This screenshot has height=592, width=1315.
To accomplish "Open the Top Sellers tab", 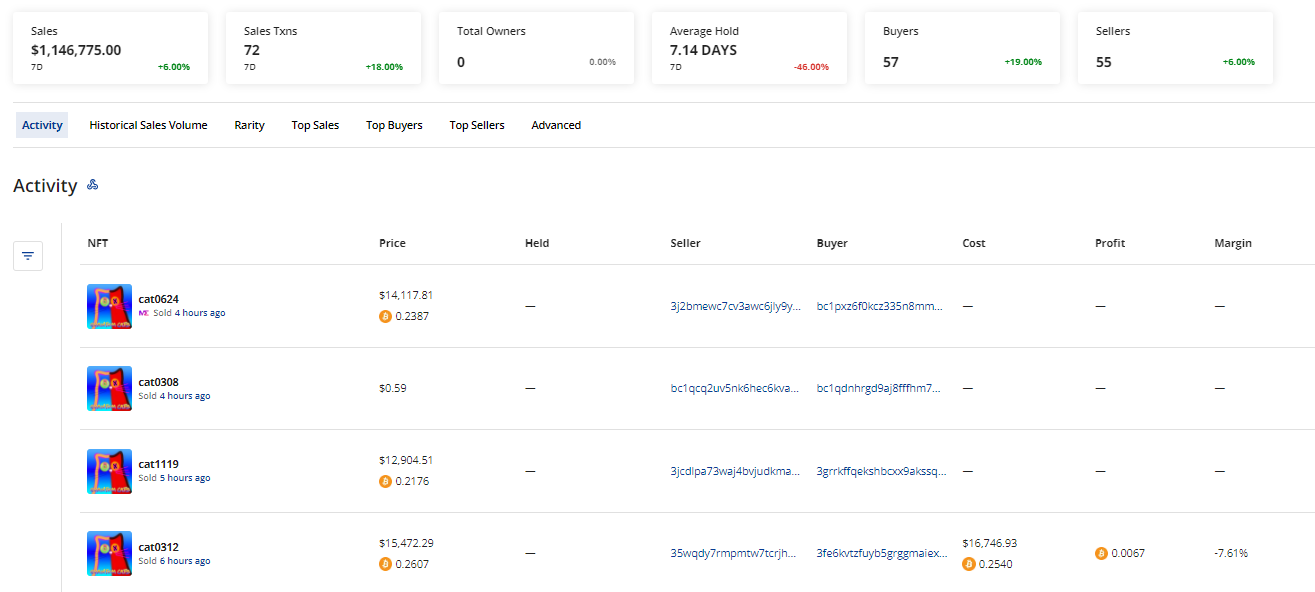I will click(477, 125).
